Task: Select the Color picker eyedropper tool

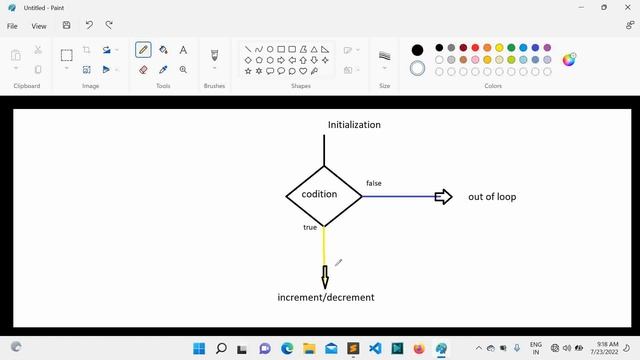Action: click(163, 70)
